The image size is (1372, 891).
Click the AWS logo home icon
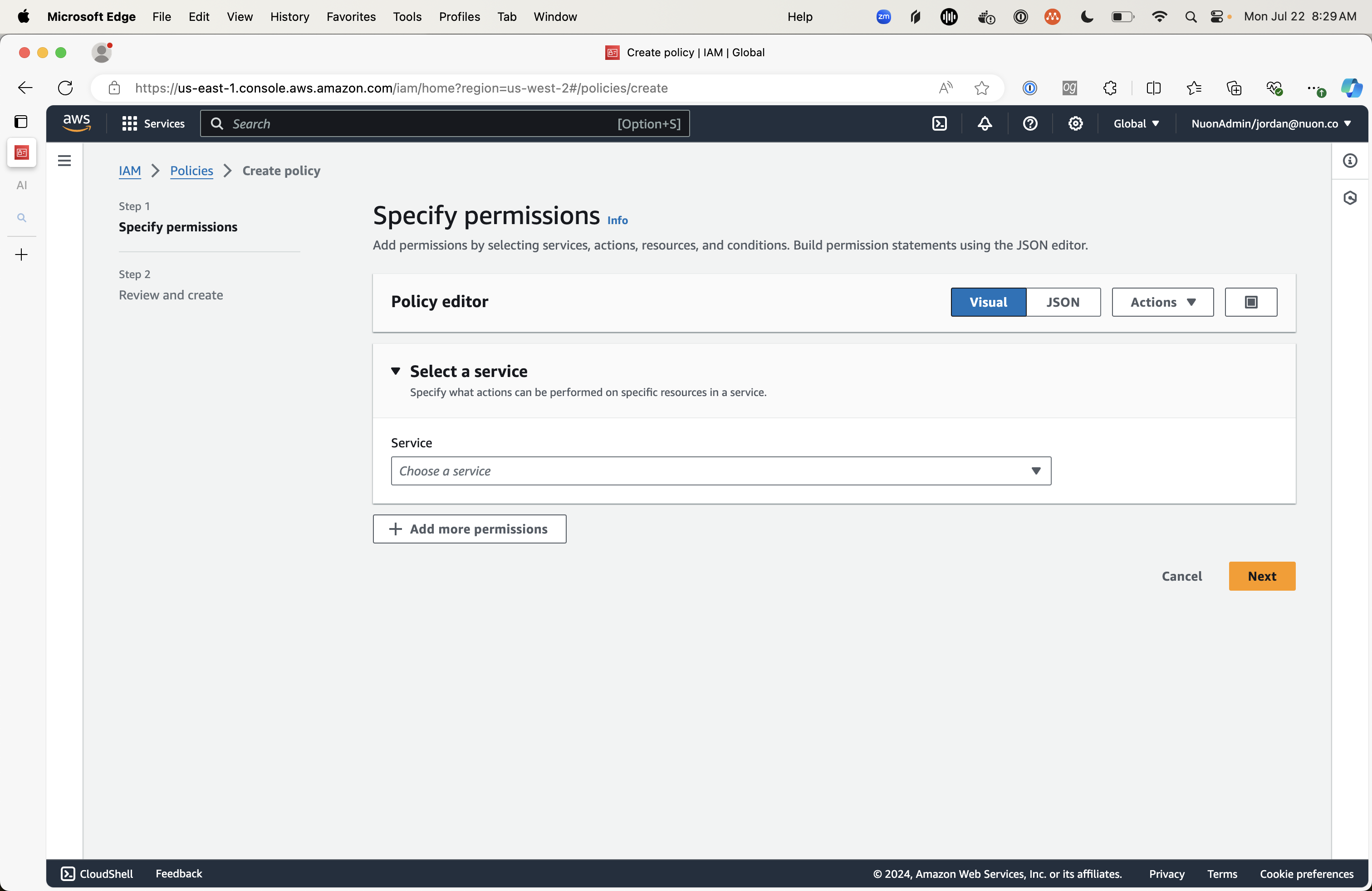click(76, 123)
